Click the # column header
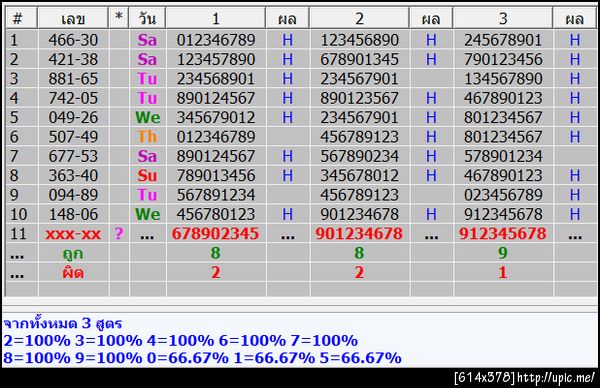Screen dimensions: 600x388 21,18
